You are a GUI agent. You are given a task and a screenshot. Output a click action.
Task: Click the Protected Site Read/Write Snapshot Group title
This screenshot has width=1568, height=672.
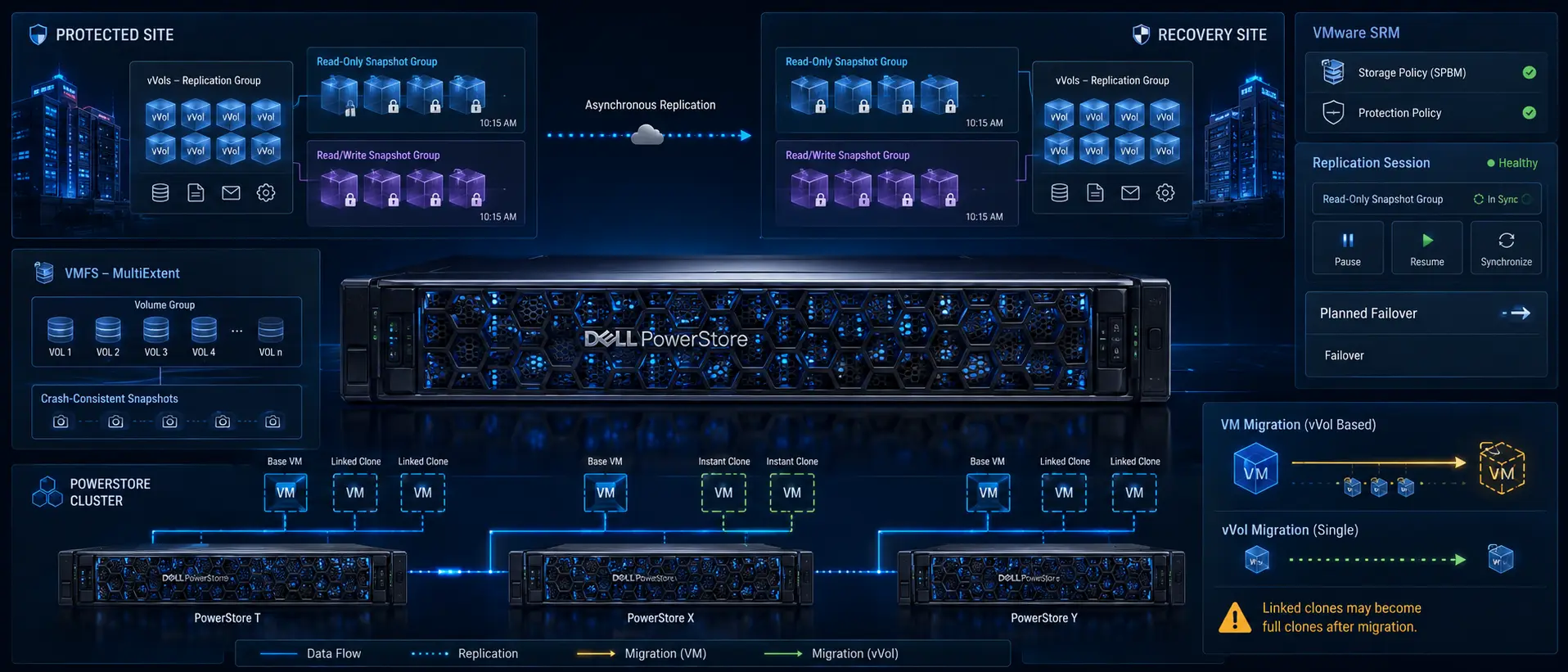(378, 155)
